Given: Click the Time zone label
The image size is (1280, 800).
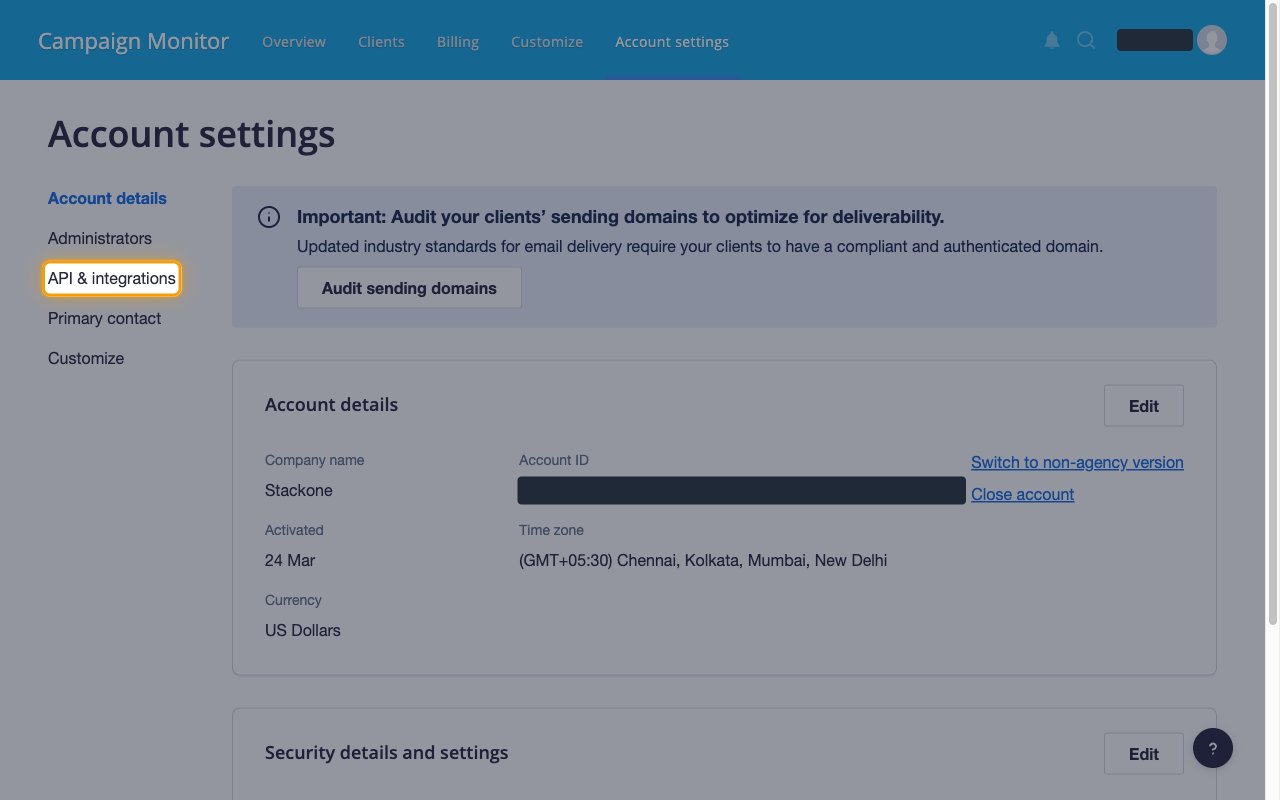Looking at the screenshot, I should tap(551, 530).
